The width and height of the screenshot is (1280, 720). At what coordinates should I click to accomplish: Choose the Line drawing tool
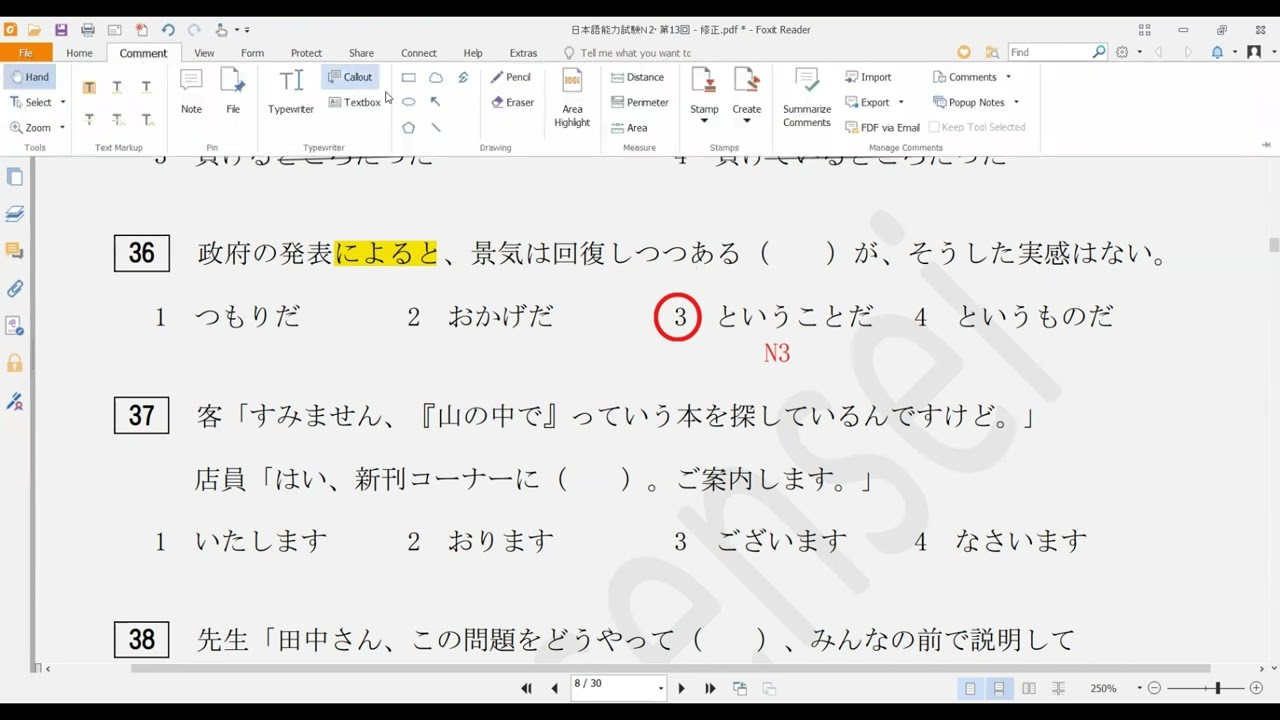coord(436,128)
